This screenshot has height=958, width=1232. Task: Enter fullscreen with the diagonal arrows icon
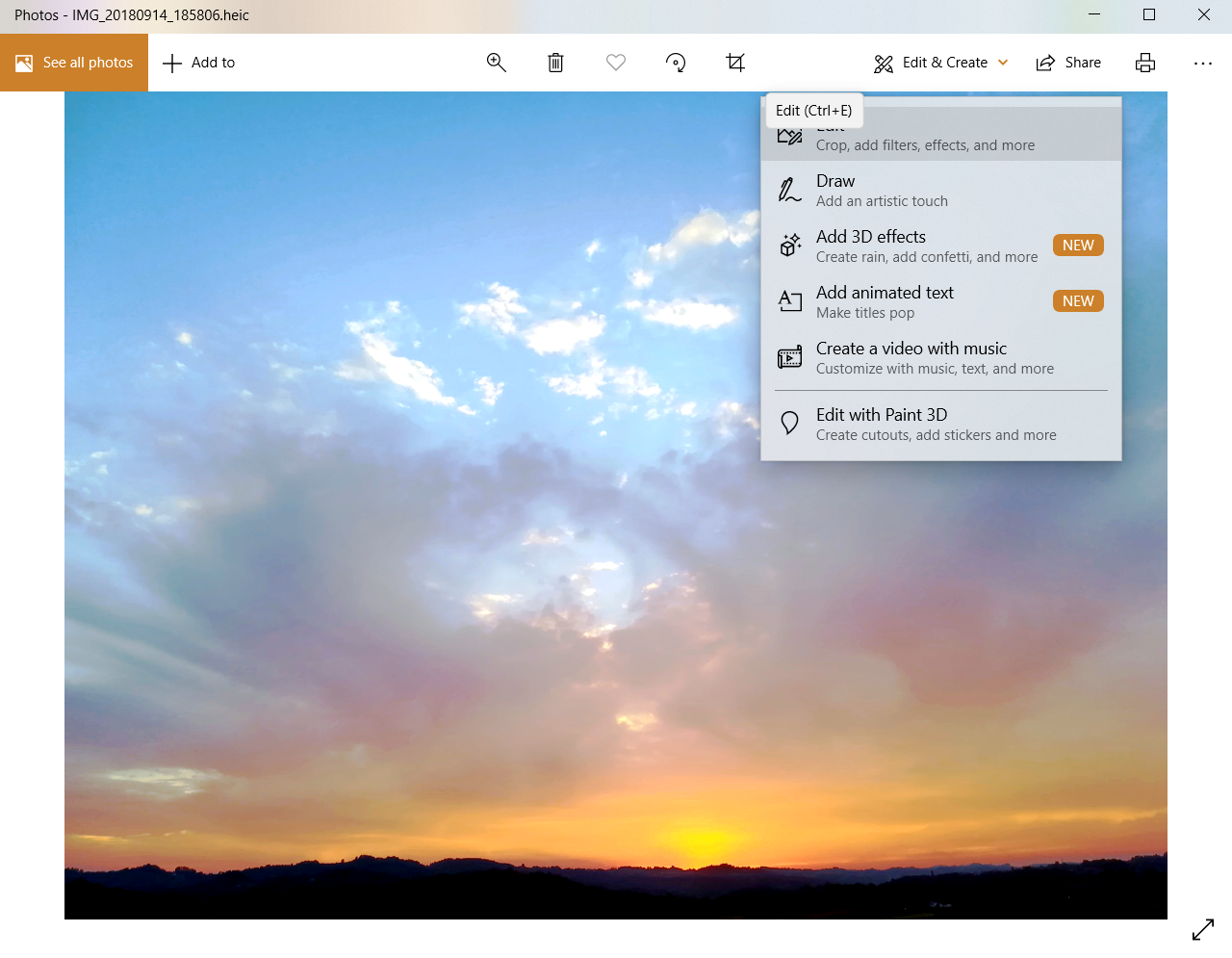tap(1203, 929)
